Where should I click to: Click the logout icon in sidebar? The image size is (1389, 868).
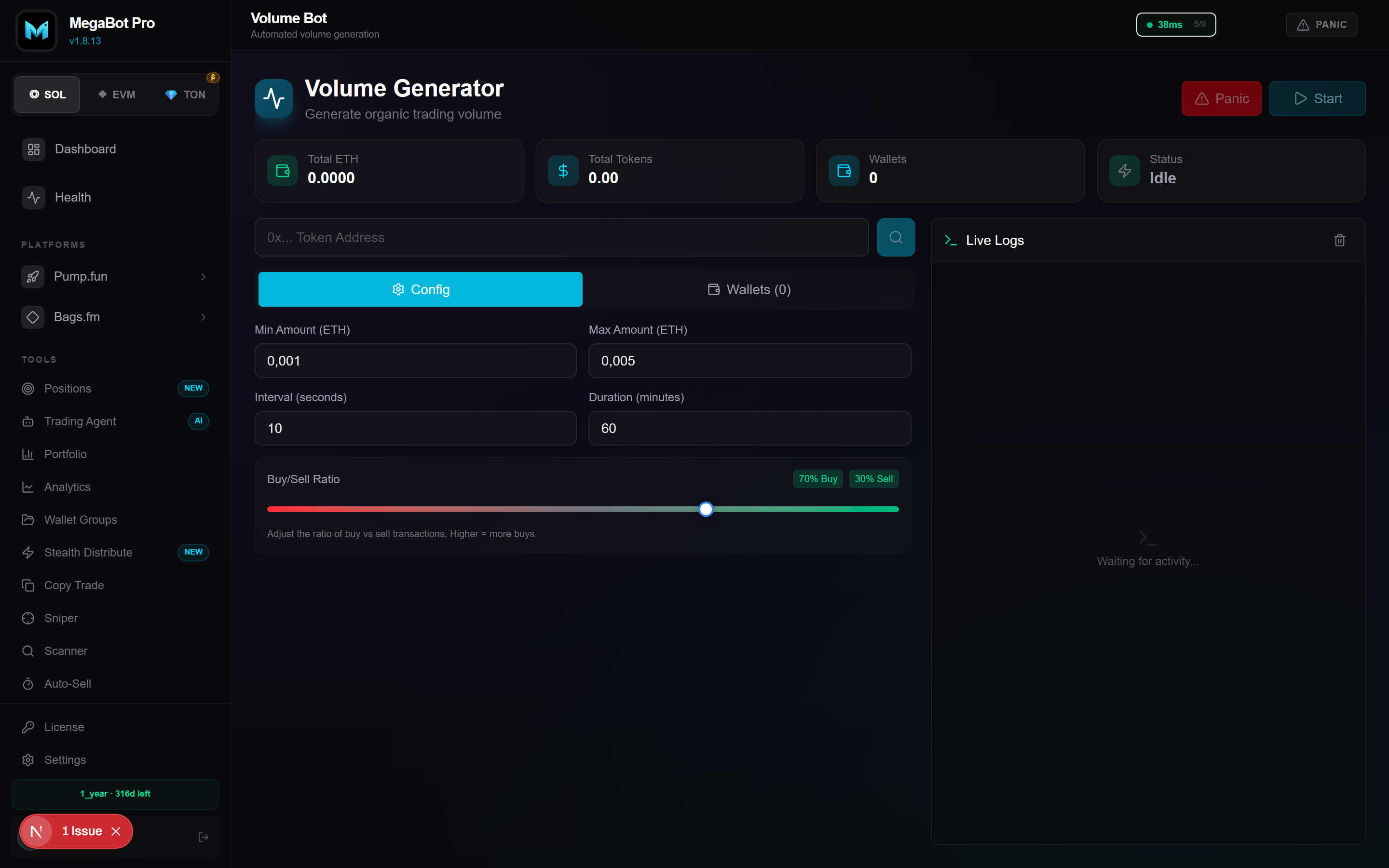pyautogui.click(x=203, y=838)
